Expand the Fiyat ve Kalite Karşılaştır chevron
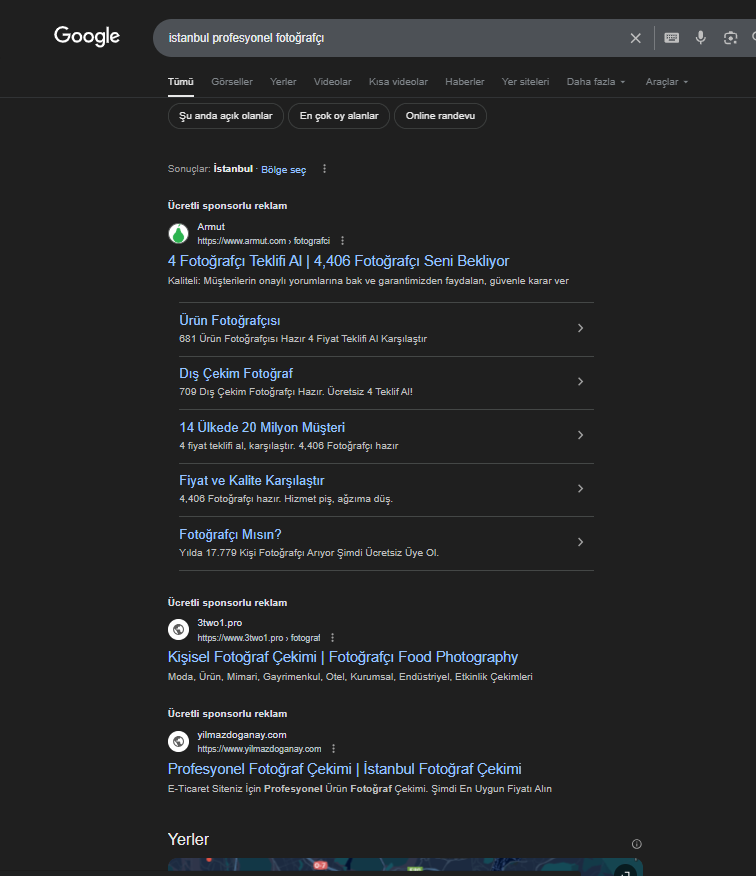 581,489
